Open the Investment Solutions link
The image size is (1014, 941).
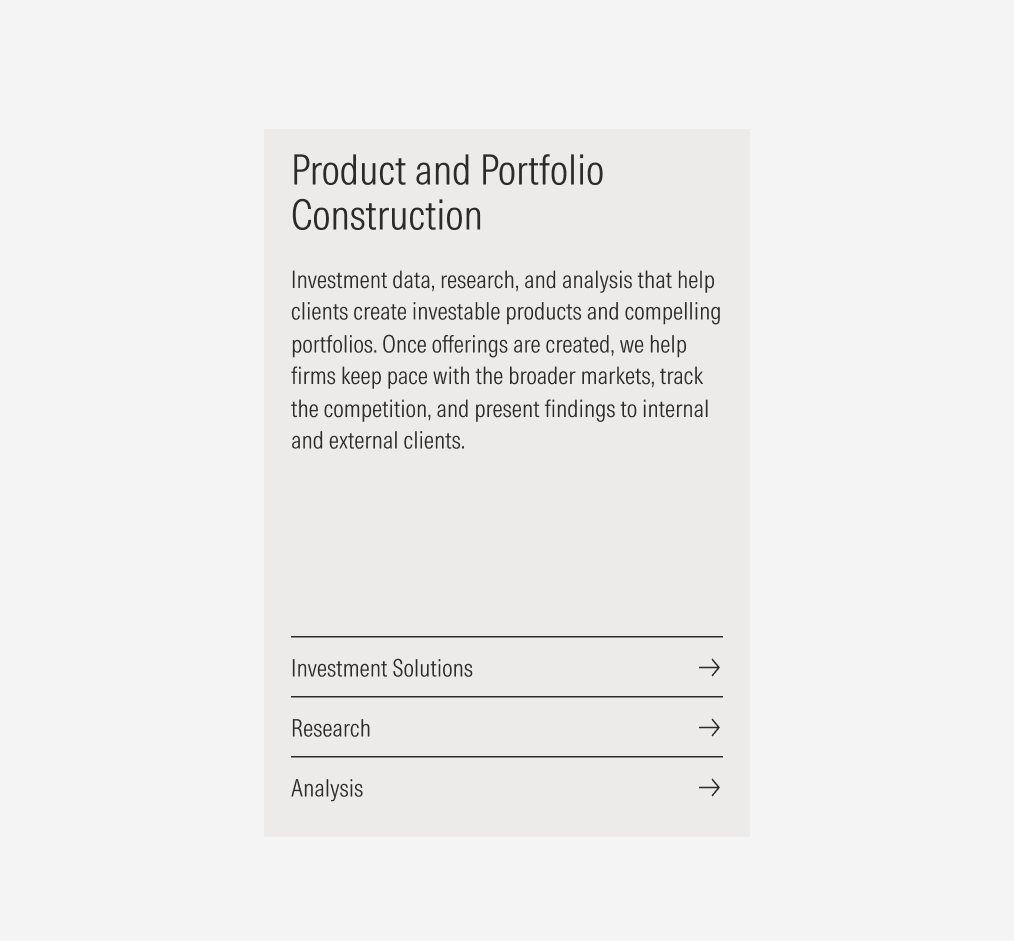pyautogui.click(x=382, y=668)
